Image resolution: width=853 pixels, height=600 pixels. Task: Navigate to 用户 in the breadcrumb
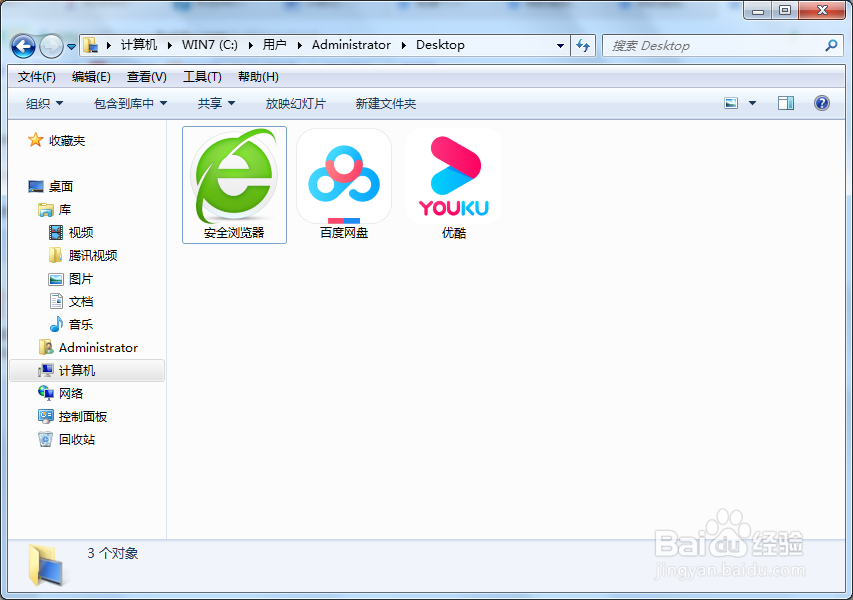point(275,45)
